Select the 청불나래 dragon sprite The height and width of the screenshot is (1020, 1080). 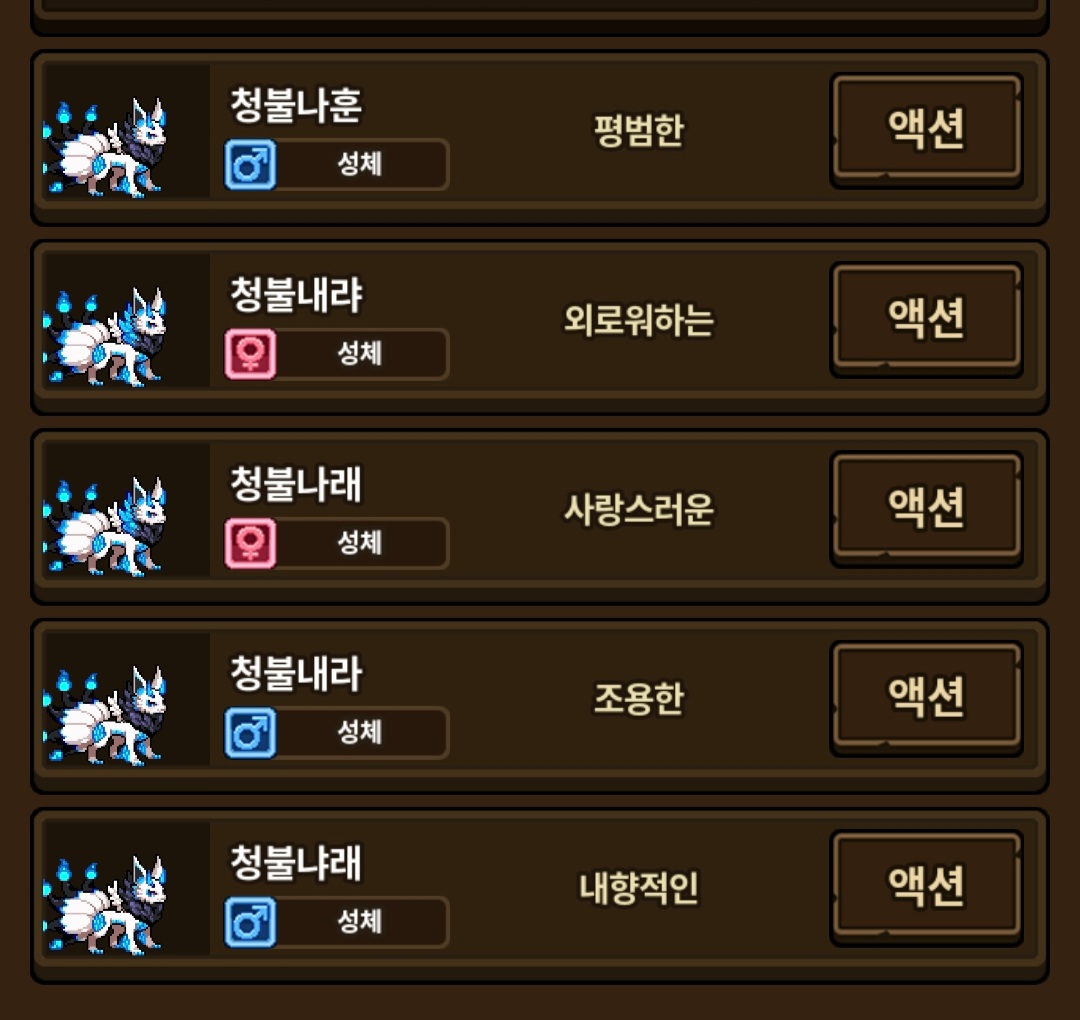pyautogui.click(x=105, y=527)
